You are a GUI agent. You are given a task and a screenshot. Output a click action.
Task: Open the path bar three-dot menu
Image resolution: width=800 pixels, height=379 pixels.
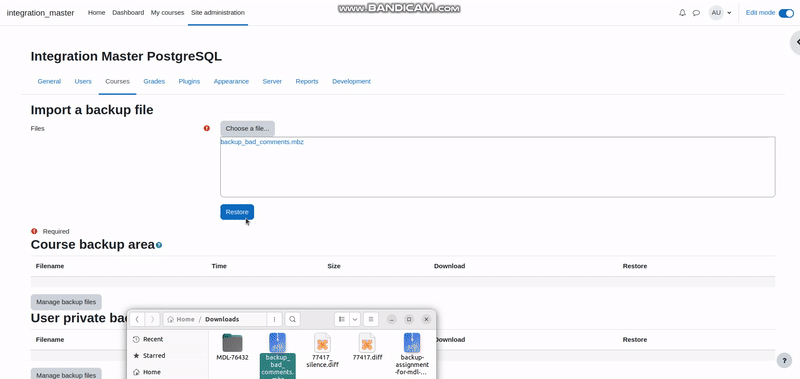pyautogui.click(x=274, y=319)
